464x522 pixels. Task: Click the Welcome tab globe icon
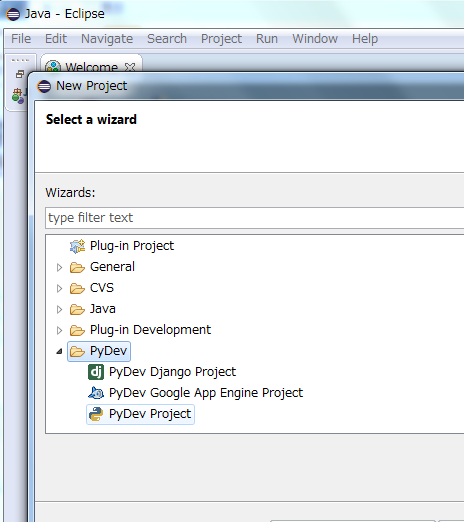pyautogui.click(x=53, y=66)
